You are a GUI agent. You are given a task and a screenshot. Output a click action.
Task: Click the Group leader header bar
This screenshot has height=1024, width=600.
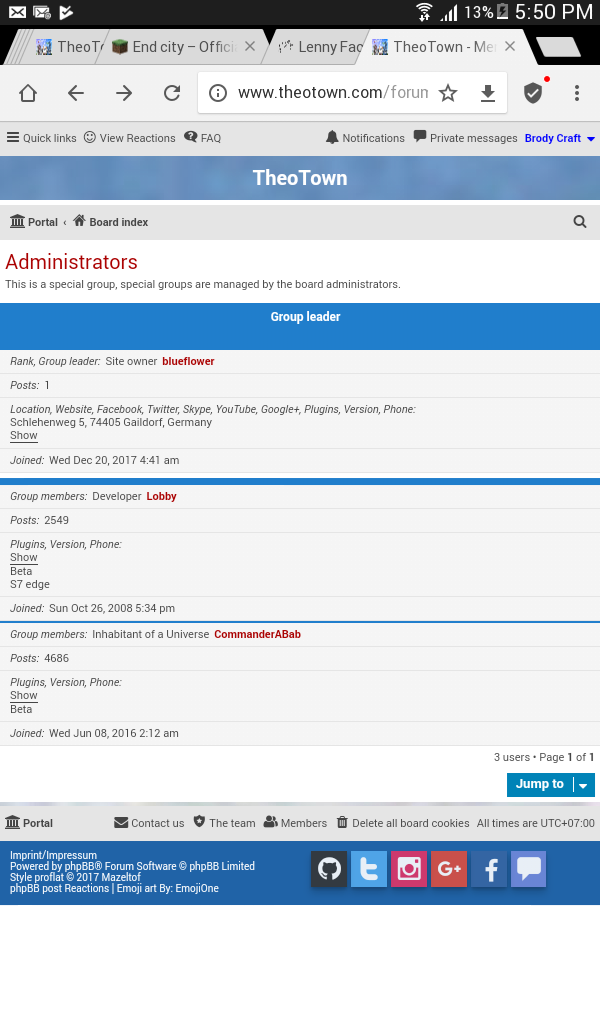pos(300,326)
